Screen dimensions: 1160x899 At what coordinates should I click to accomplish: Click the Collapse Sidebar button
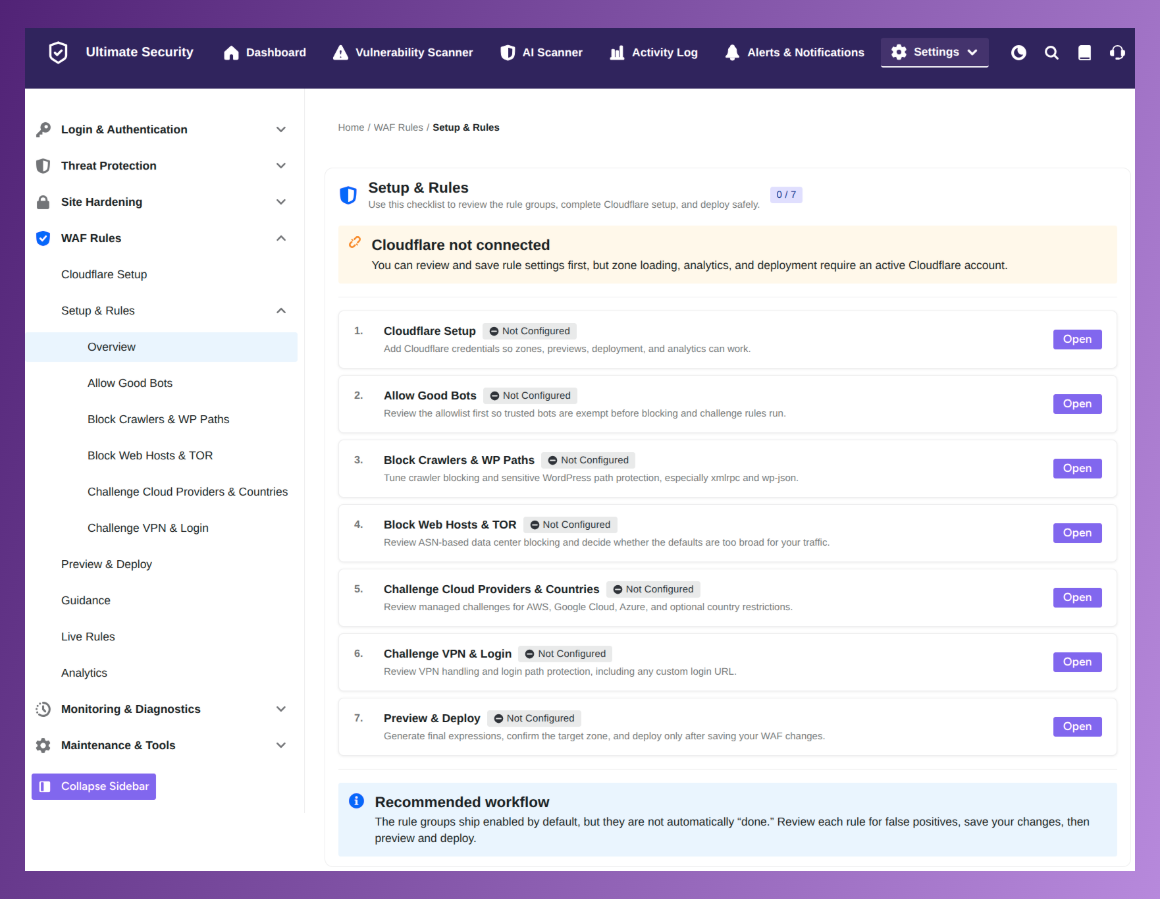[94, 787]
